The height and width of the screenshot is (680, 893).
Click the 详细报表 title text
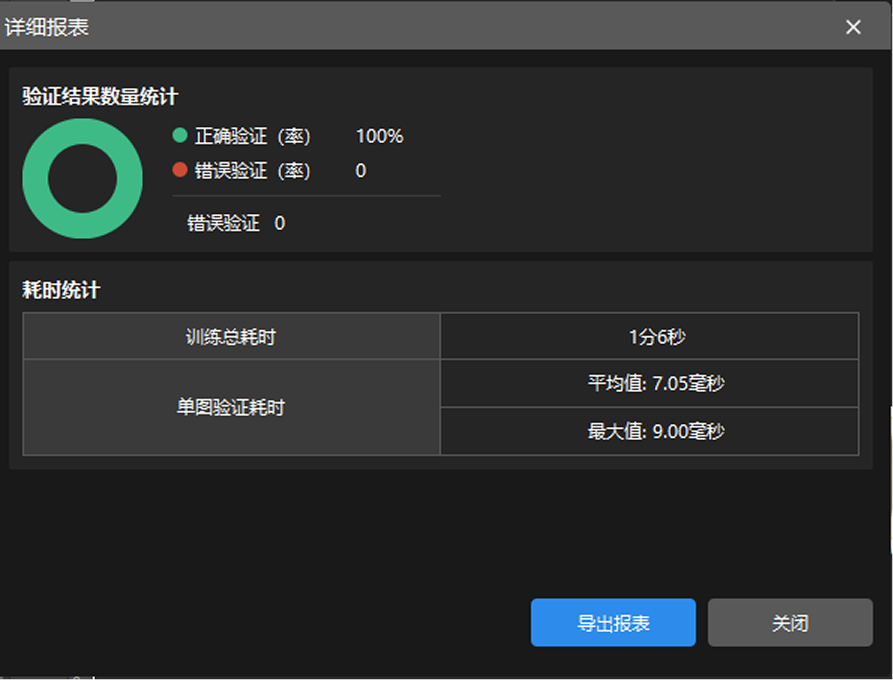click(47, 27)
